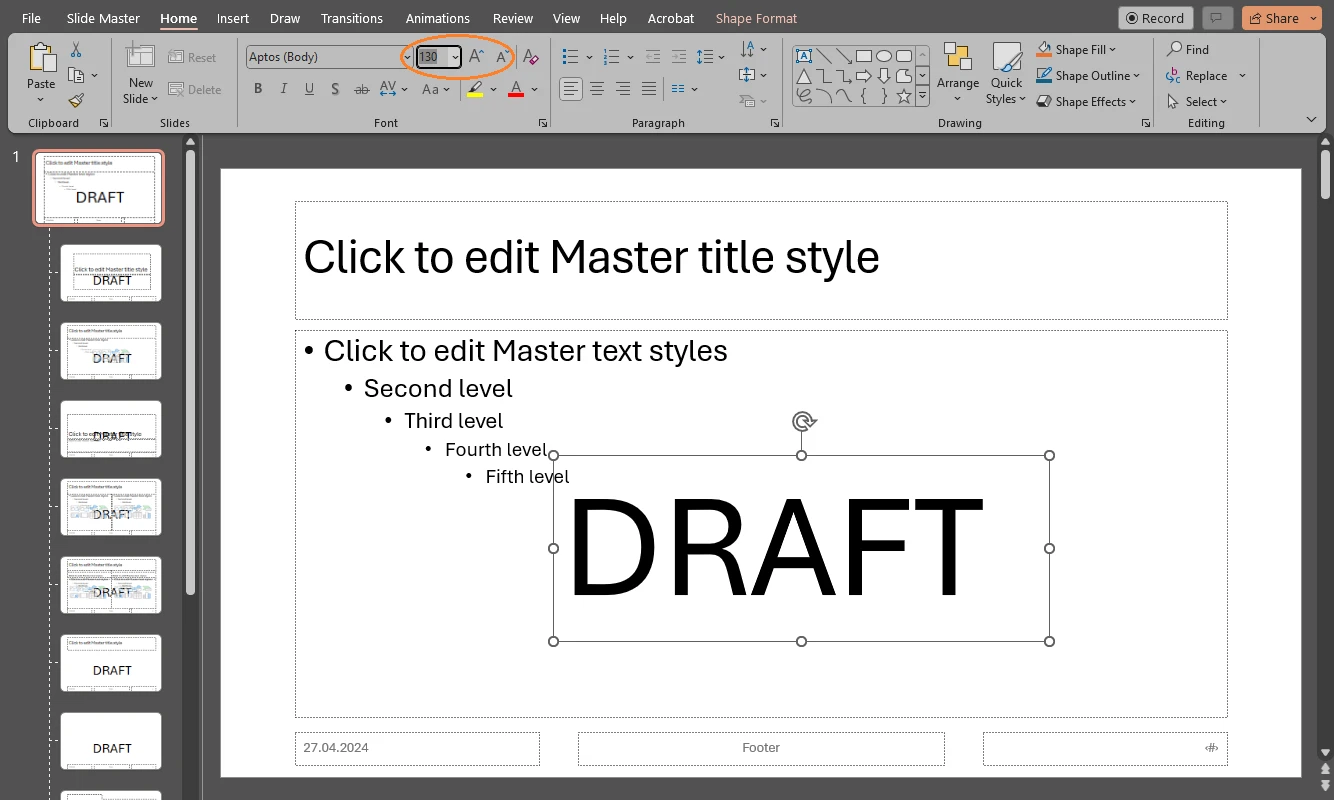Open the Font Color red swatch
This screenshot has height=800, width=1334.
tap(516, 89)
